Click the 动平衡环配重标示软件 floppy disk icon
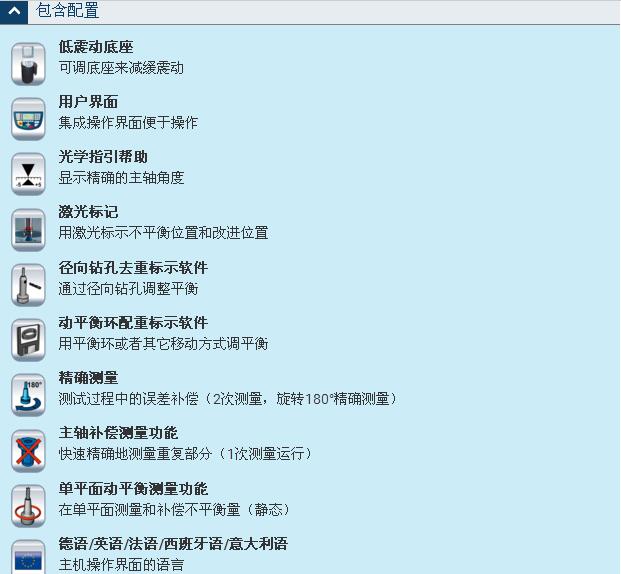Screen dimensions: 621x574 [x=28, y=340]
